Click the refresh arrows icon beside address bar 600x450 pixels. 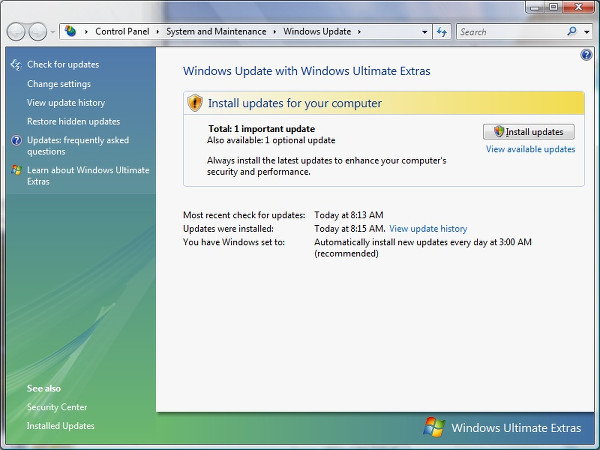point(442,32)
